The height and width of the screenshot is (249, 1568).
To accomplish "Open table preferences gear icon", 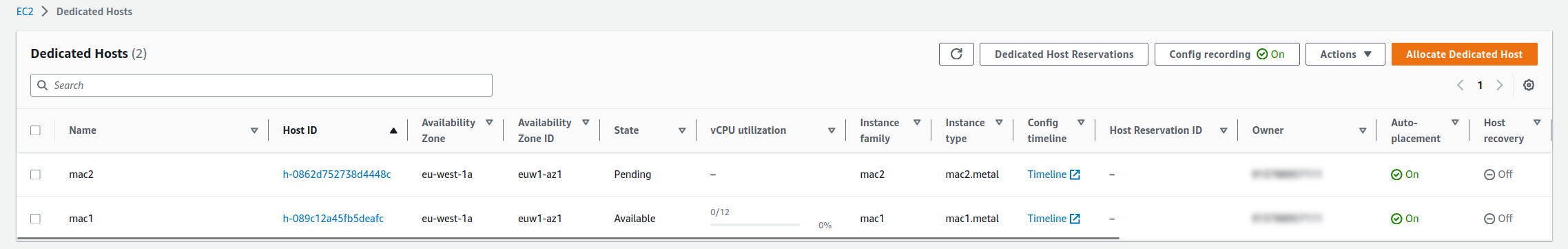I will pos(1529,86).
